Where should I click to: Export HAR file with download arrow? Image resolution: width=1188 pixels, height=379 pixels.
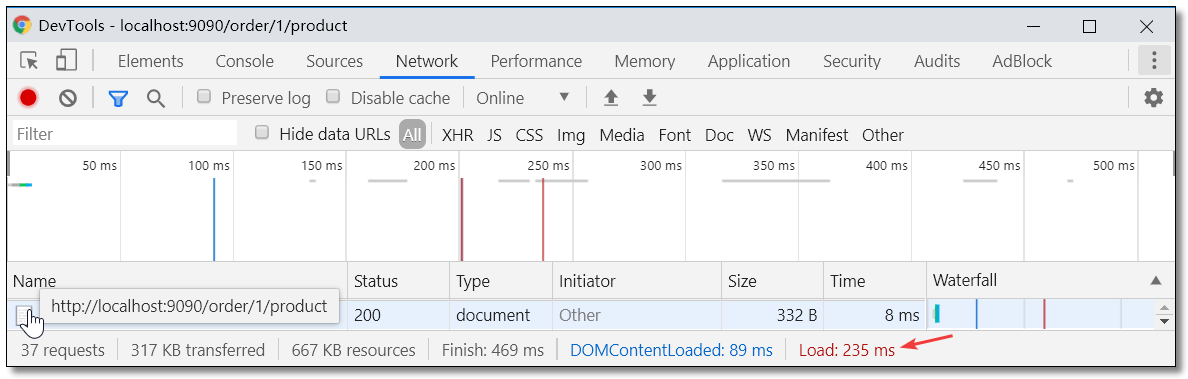(x=649, y=98)
